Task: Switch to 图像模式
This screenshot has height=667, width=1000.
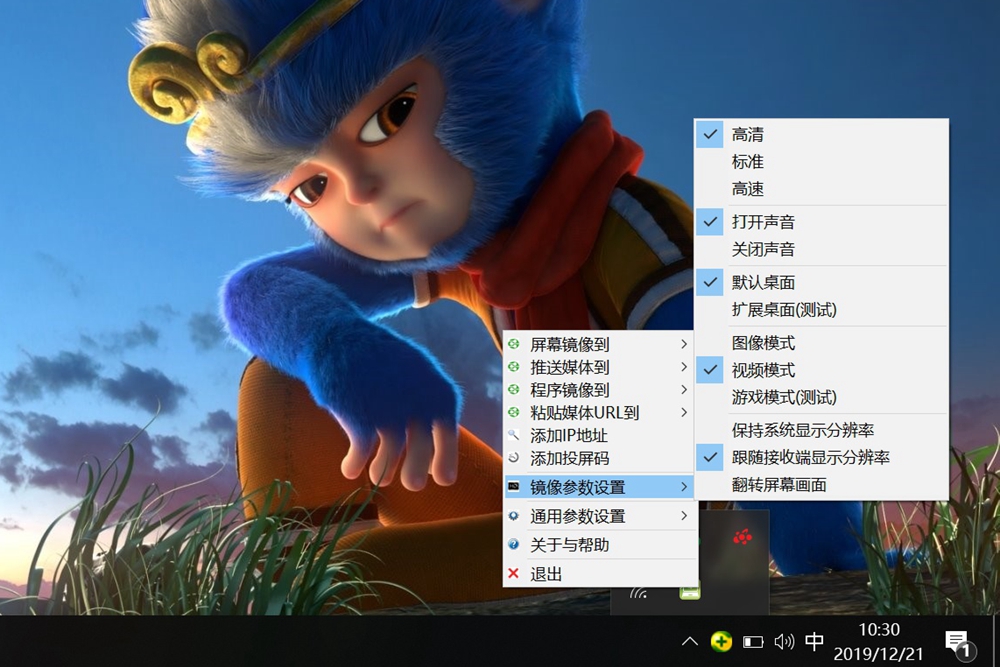Action: [821, 343]
